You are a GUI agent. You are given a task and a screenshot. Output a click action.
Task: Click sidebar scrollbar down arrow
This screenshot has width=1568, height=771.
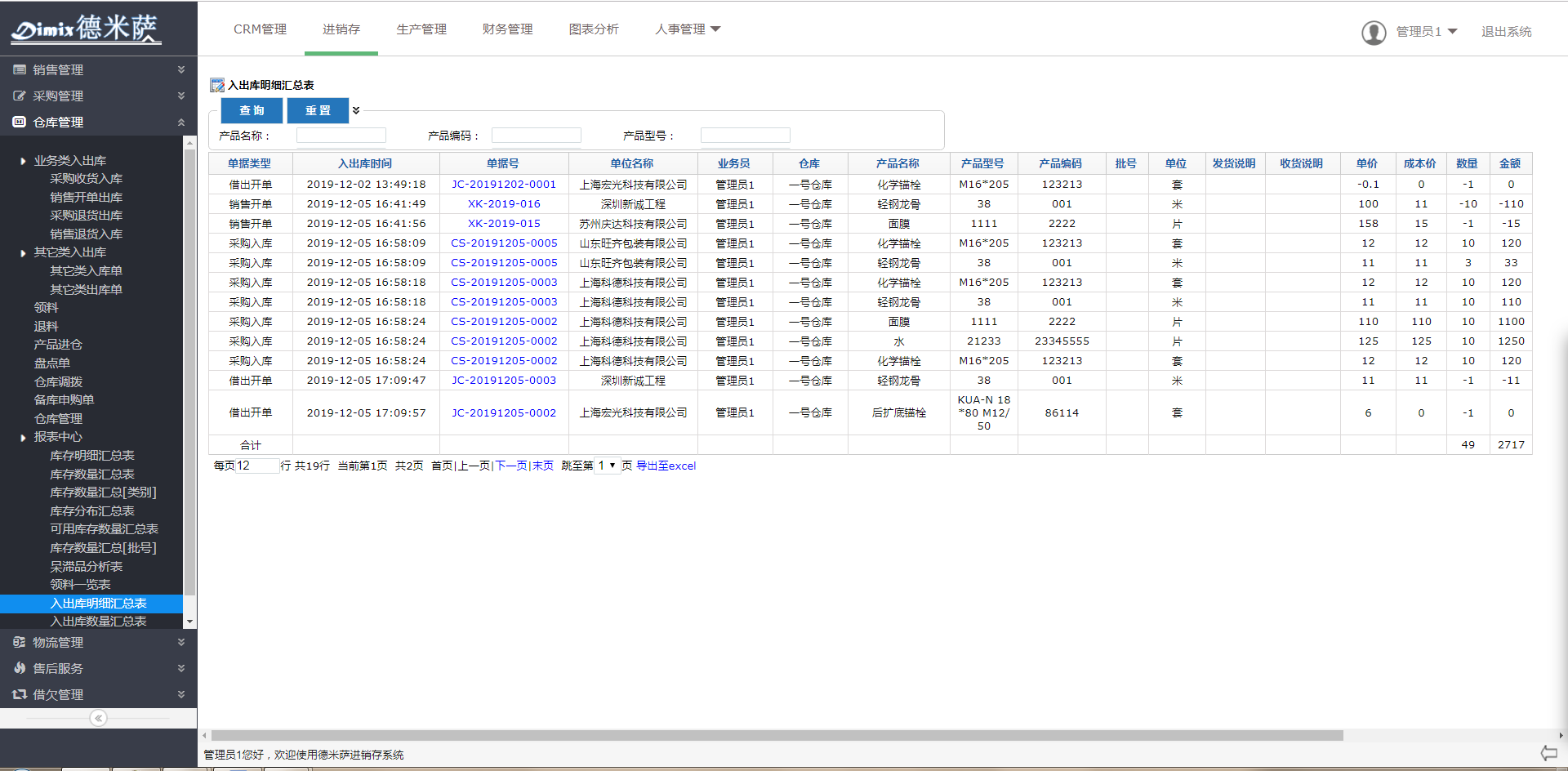pos(189,622)
